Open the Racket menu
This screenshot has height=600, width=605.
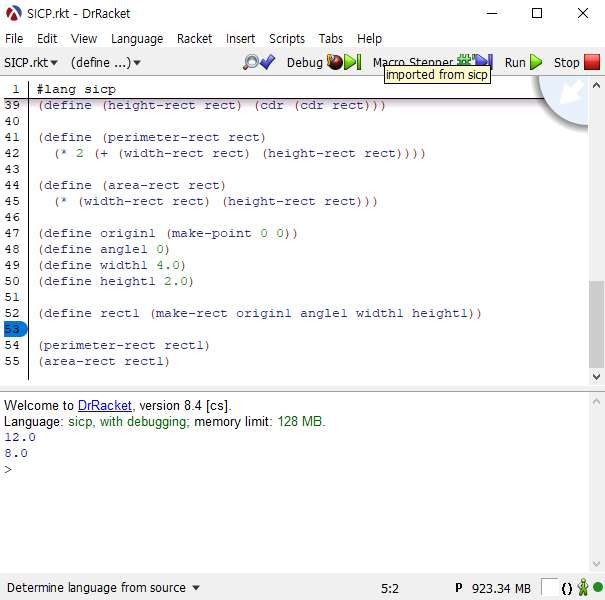click(x=194, y=38)
